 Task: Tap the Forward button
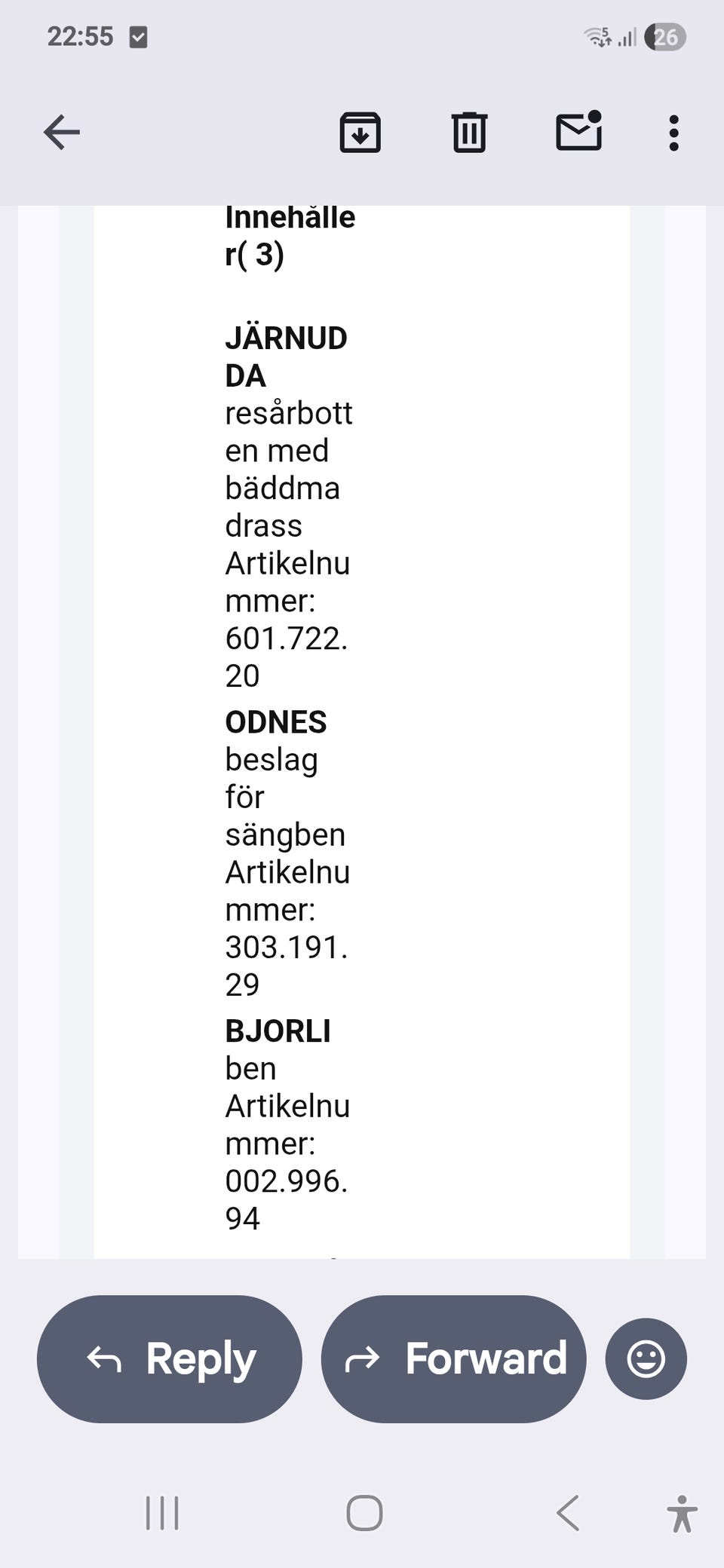(x=453, y=1358)
